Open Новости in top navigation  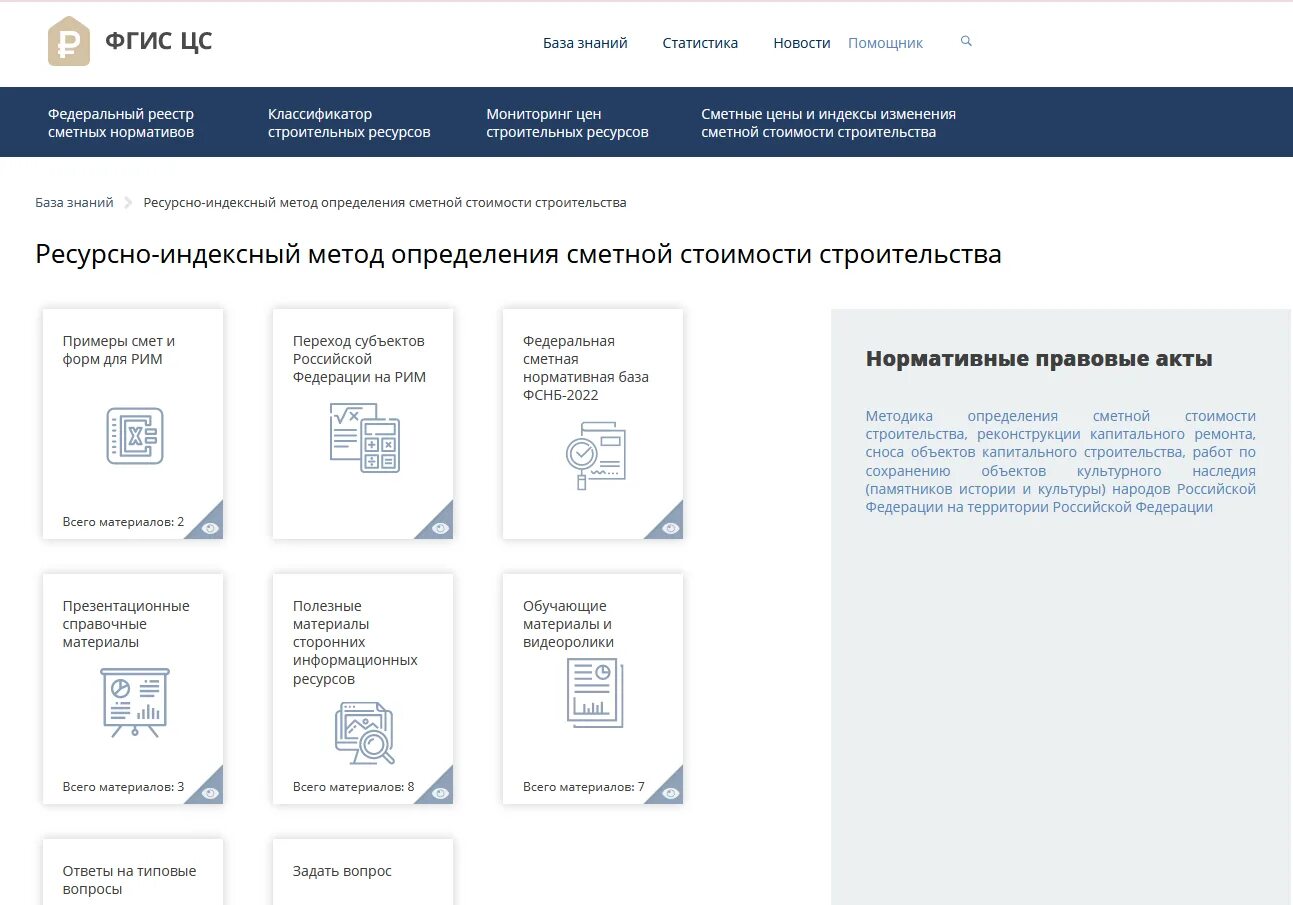(802, 43)
